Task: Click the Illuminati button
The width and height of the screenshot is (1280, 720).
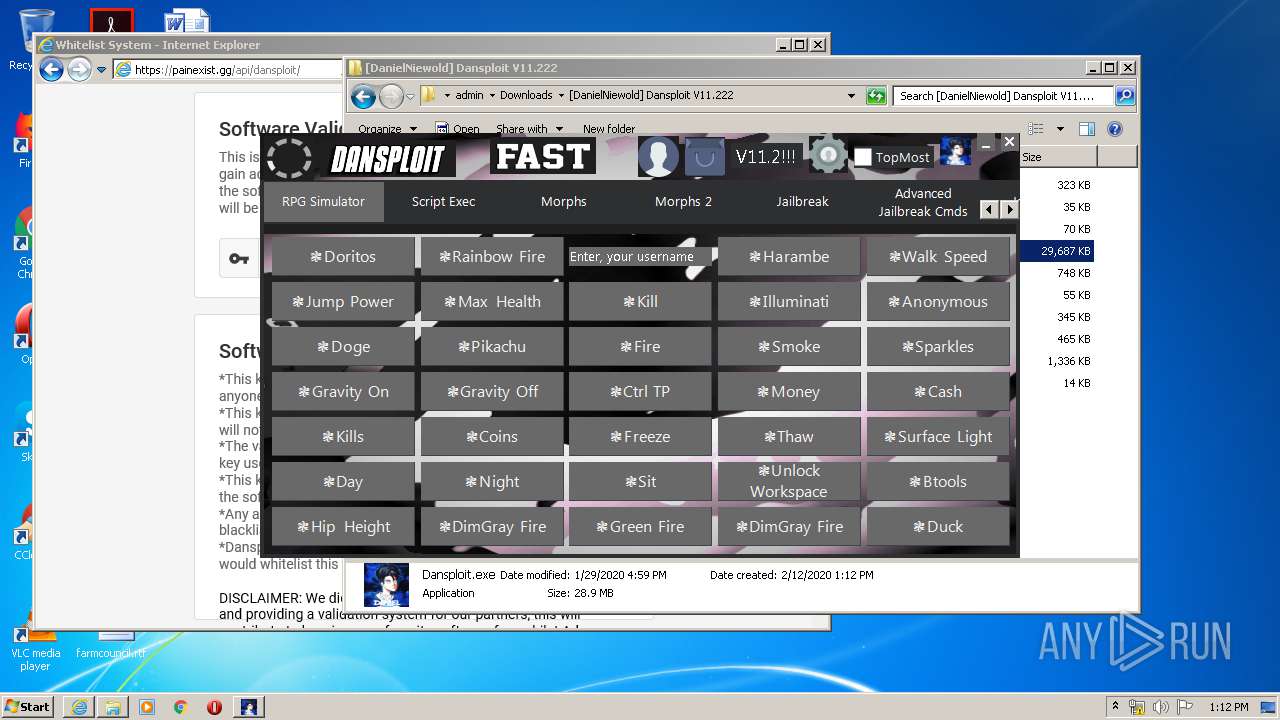Action: pos(789,302)
